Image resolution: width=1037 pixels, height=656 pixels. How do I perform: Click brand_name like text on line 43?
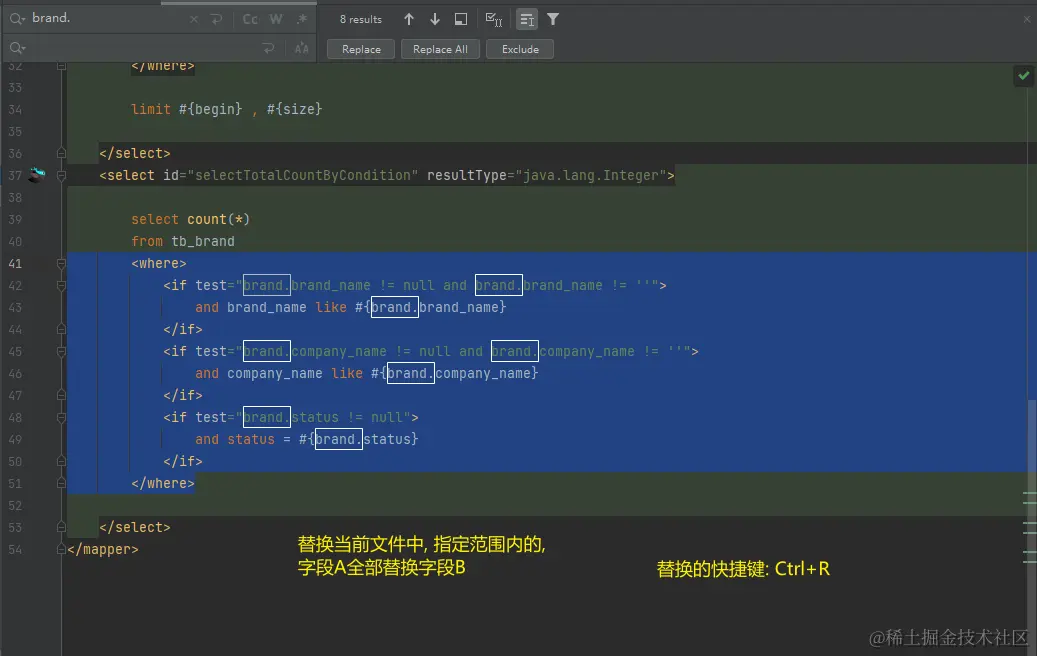click(287, 307)
